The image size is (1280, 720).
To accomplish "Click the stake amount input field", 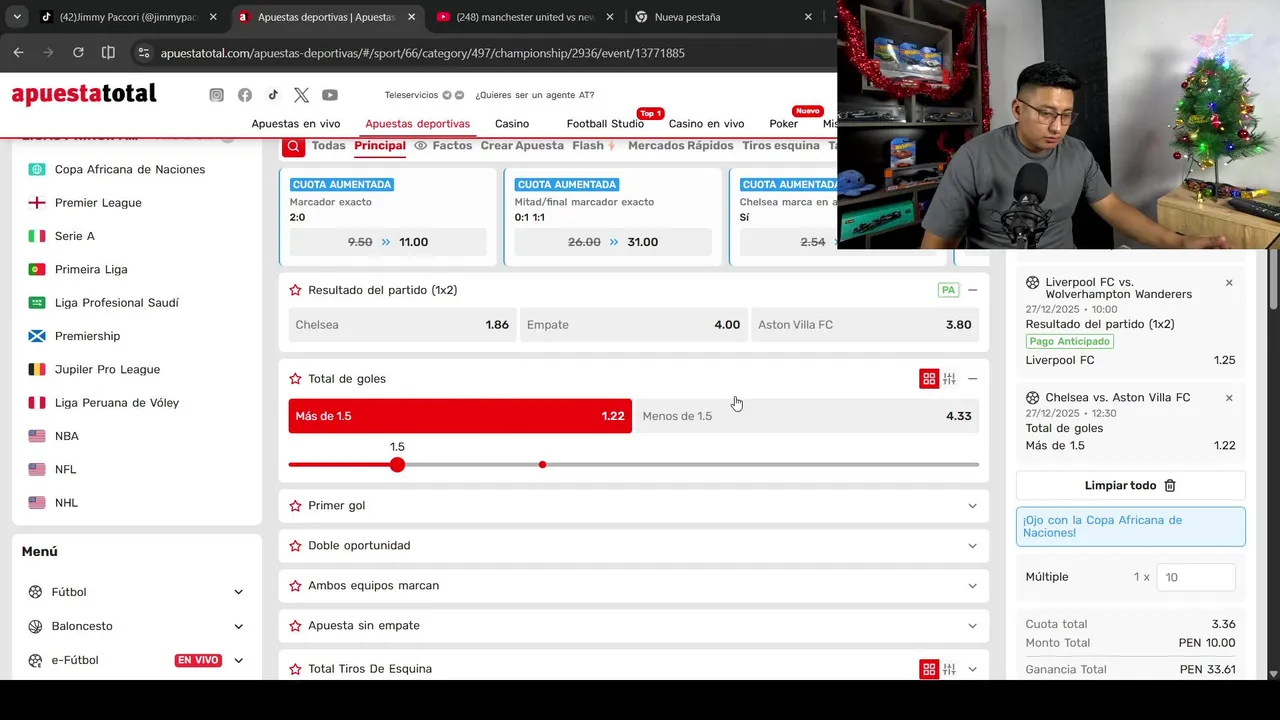I will point(1196,577).
